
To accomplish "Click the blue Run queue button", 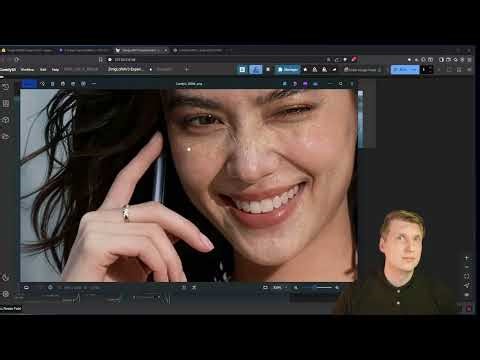I will pos(405,69).
